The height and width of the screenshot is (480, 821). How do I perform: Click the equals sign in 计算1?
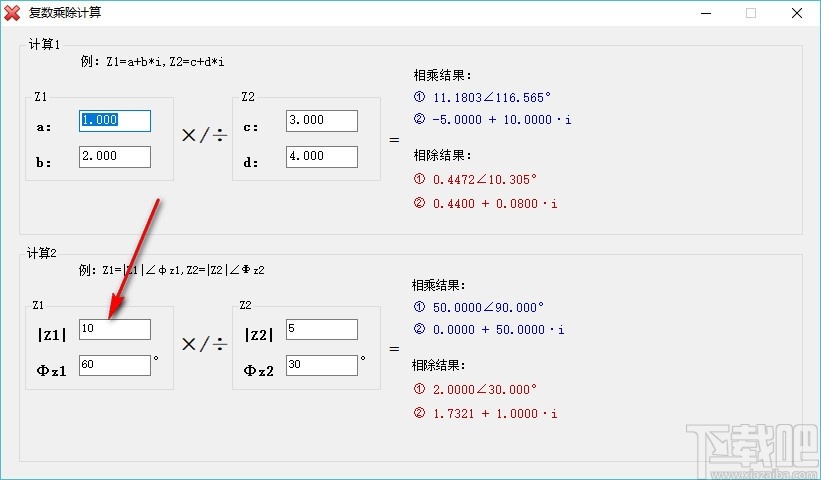click(x=394, y=139)
